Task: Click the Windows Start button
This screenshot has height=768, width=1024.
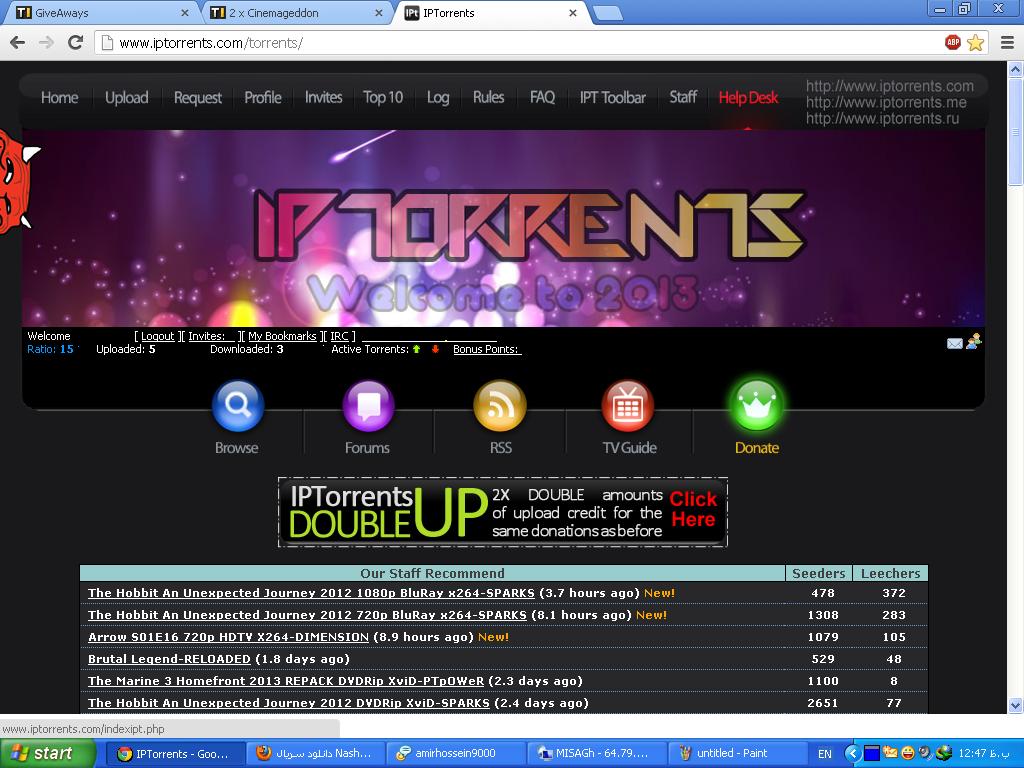Action: (48, 754)
